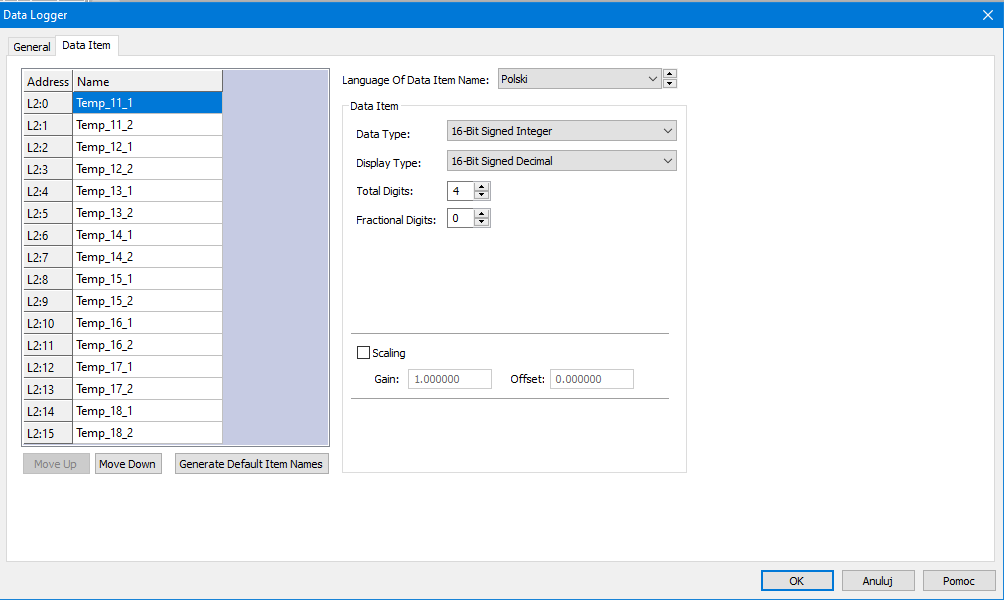Screen dimensions: 1004x600
Task: Click the Total Digits input field
Action: click(x=460, y=191)
